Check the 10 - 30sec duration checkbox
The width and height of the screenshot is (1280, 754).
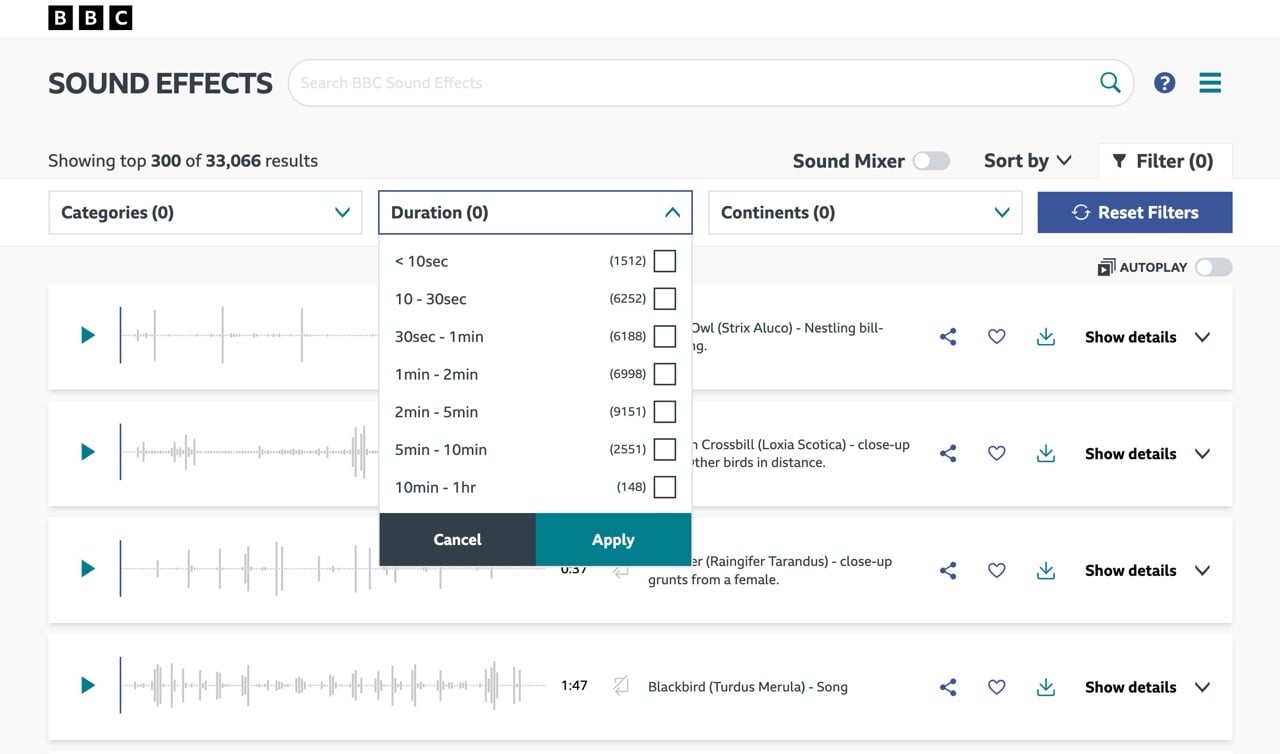[x=665, y=298]
